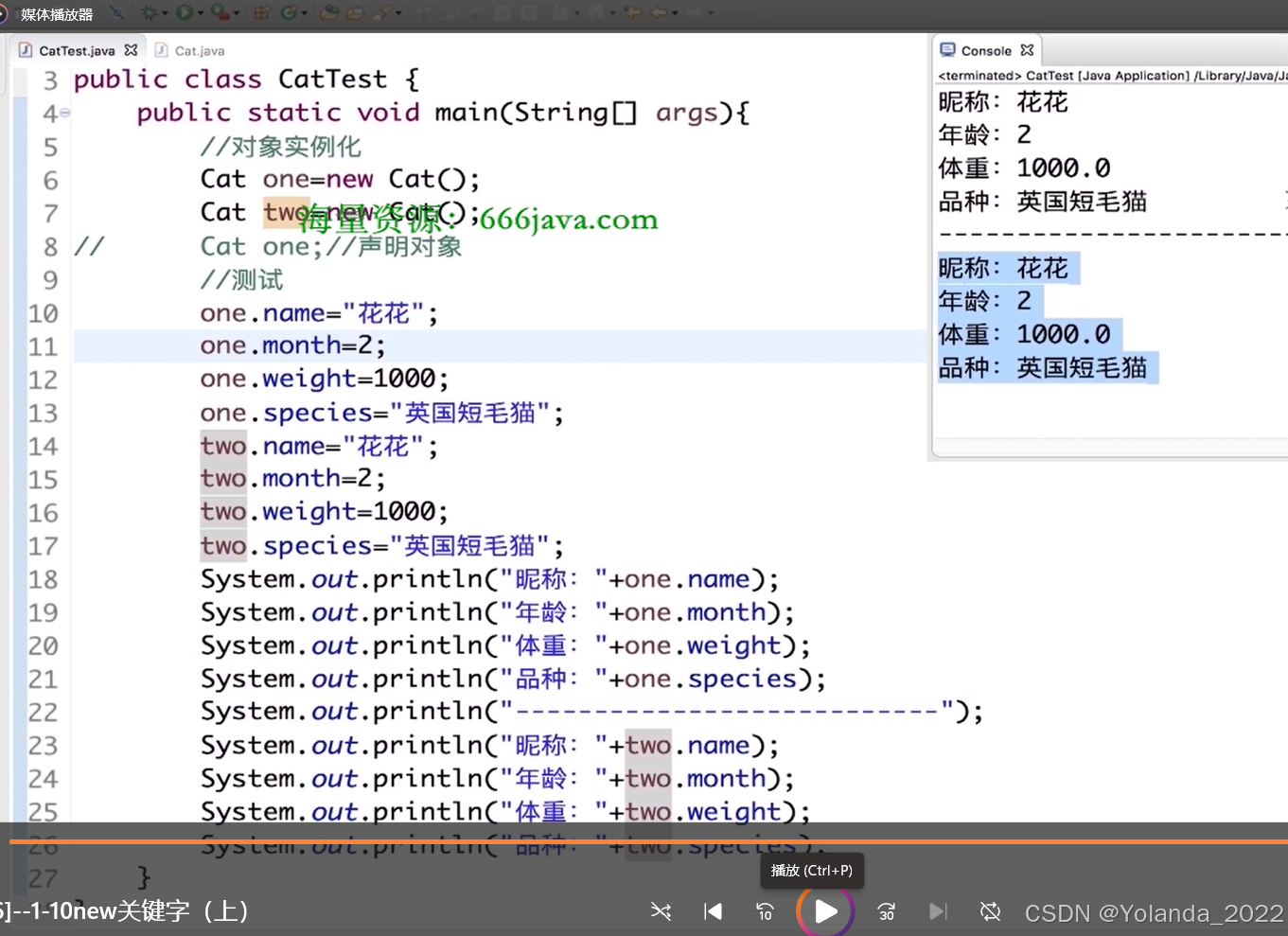Click the Debug bug icon in toolbar
The width and height of the screenshot is (1288, 936).
(x=149, y=12)
